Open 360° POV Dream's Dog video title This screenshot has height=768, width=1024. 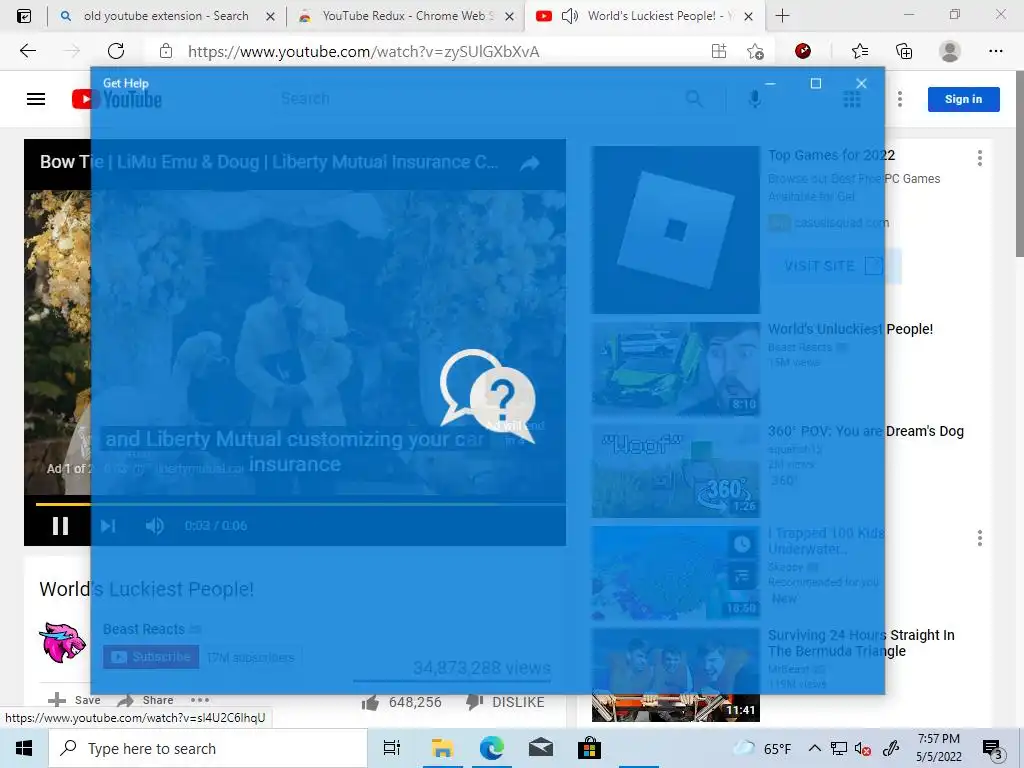tap(866, 431)
